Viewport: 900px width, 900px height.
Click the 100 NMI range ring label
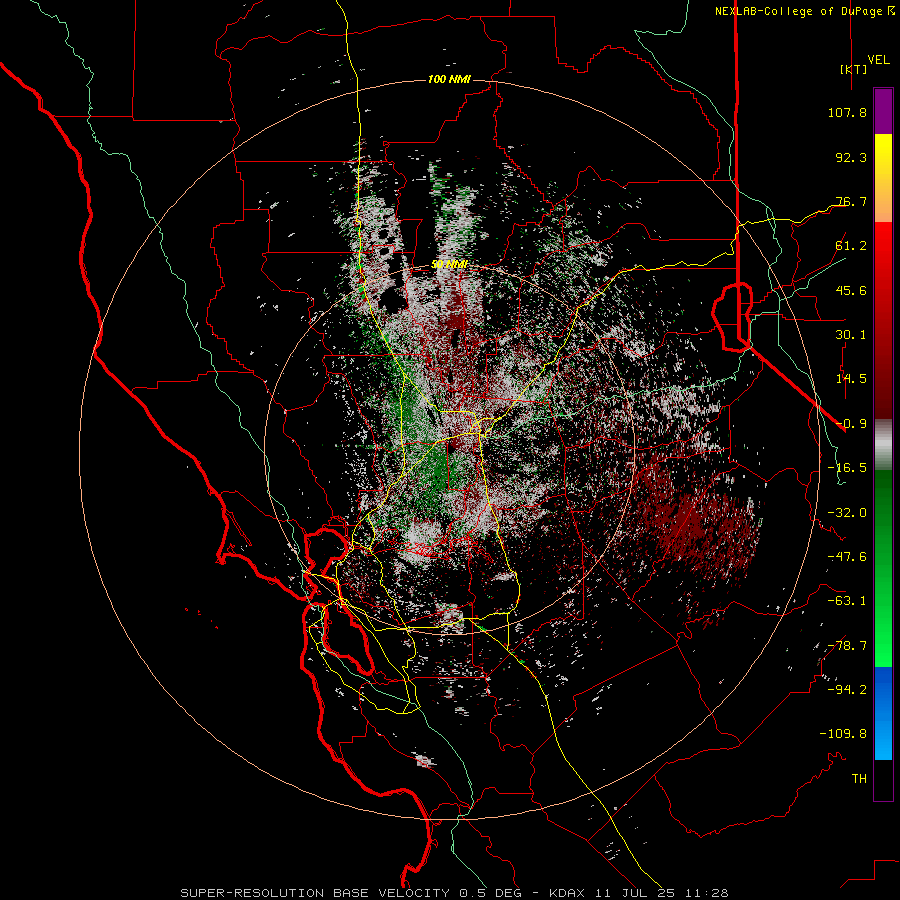point(449,79)
